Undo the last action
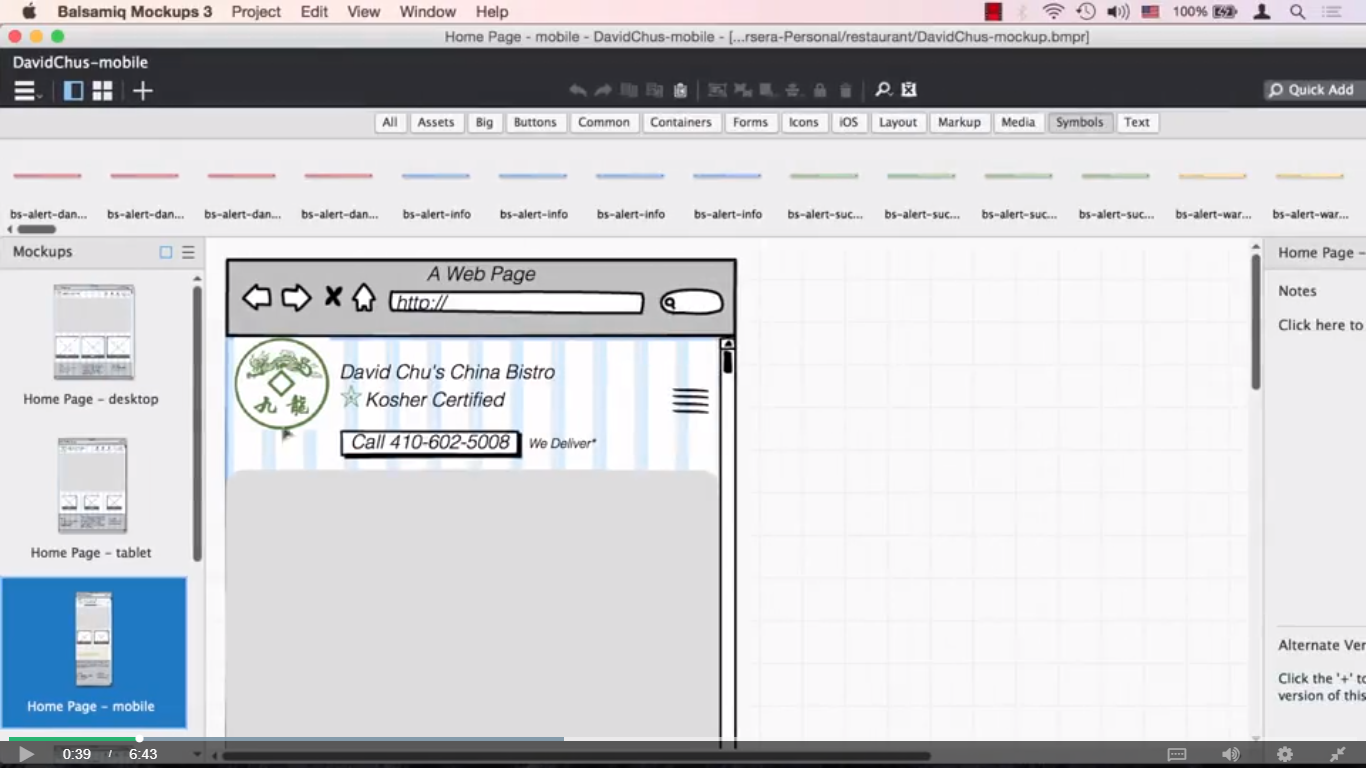The width and height of the screenshot is (1366, 768). click(x=578, y=90)
